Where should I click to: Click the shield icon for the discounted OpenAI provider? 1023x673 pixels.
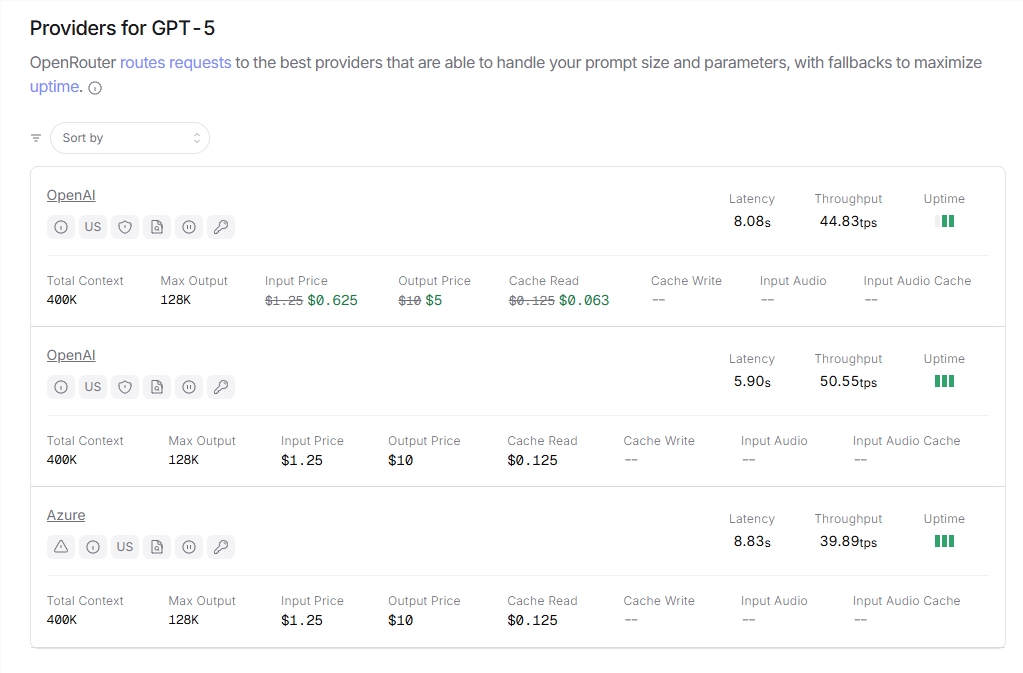click(x=125, y=227)
